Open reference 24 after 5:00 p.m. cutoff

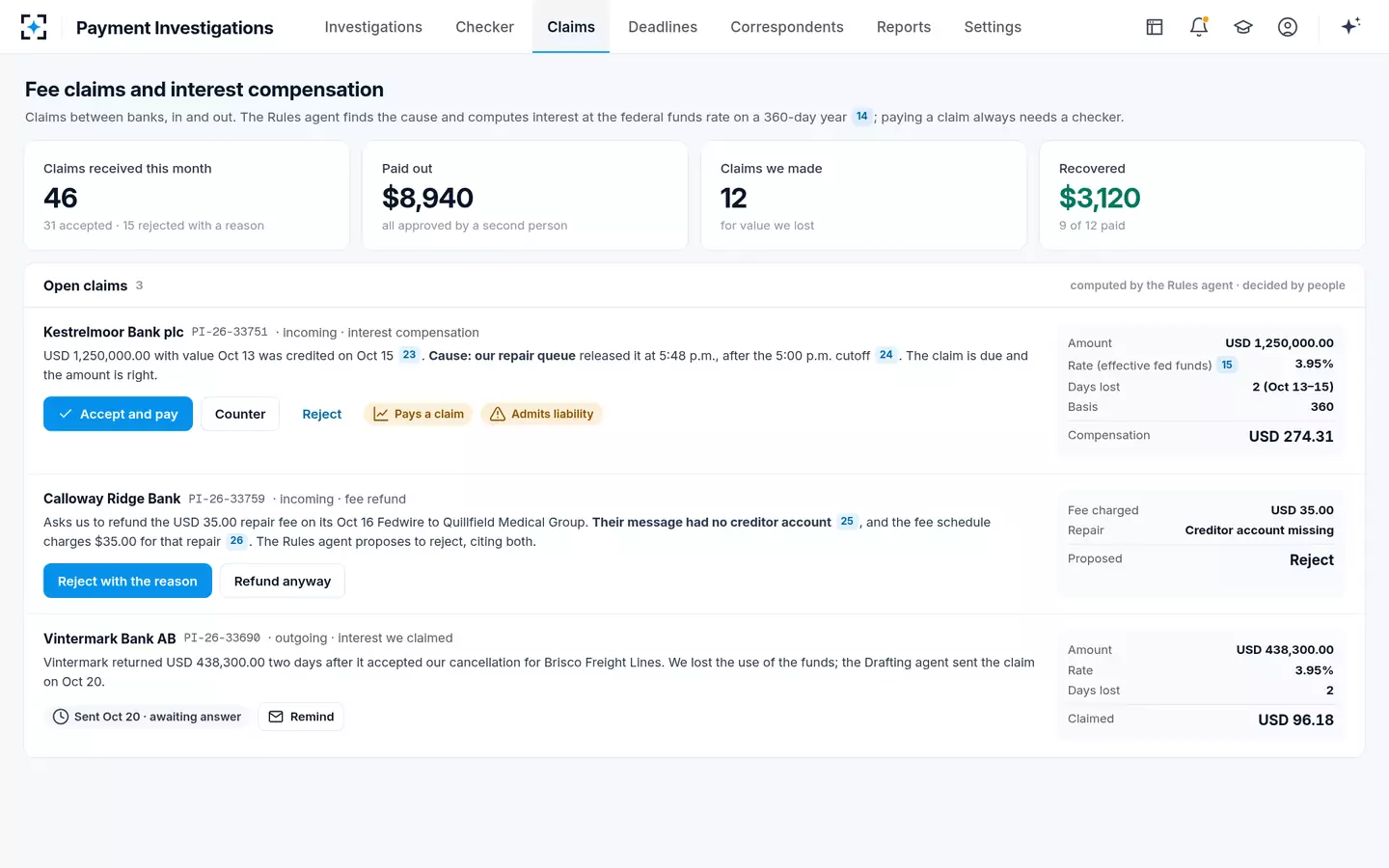[x=886, y=355]
